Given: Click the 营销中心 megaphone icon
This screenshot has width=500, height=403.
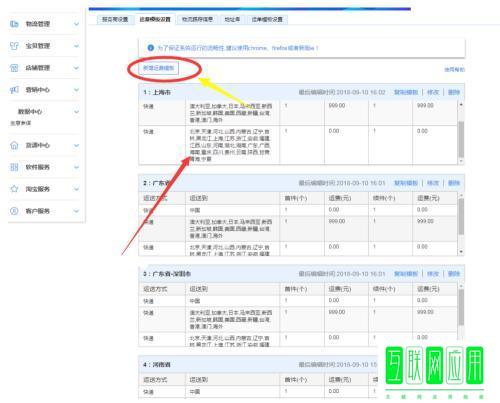Looking at the screenshot, I should click(14, 90).
